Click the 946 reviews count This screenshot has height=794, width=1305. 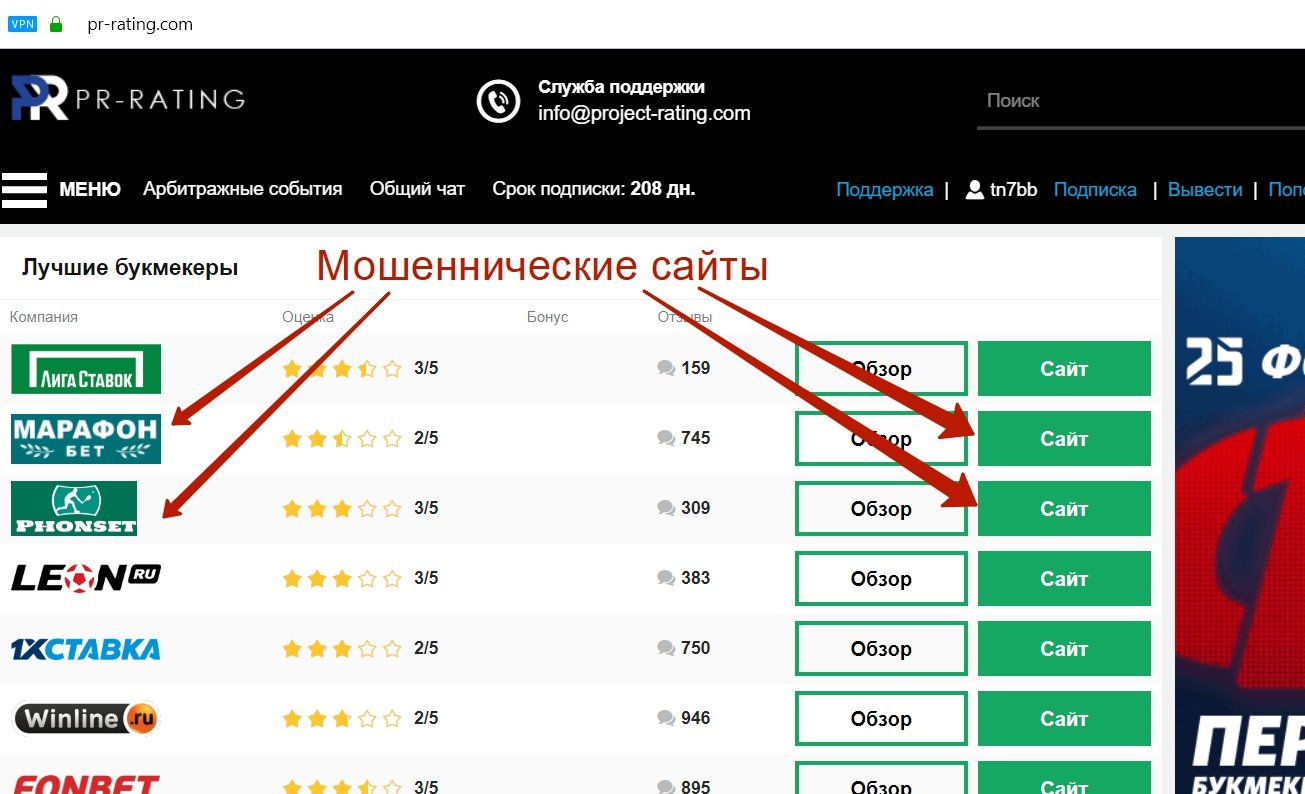point(695,718)
